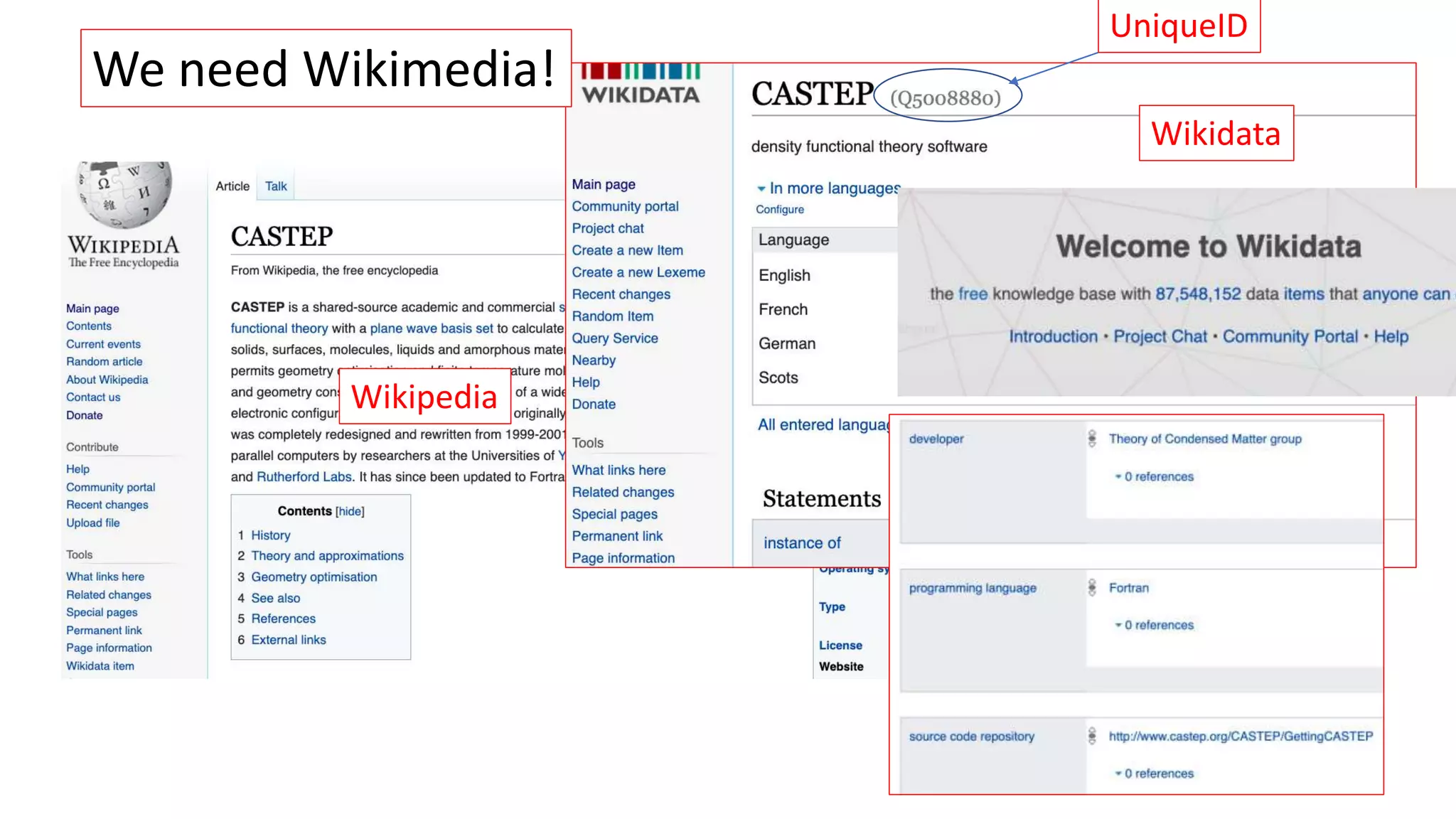Open Wikidata What links here link
The height and width of the screenshot is (819, 1456).
[x=619, y=471]
